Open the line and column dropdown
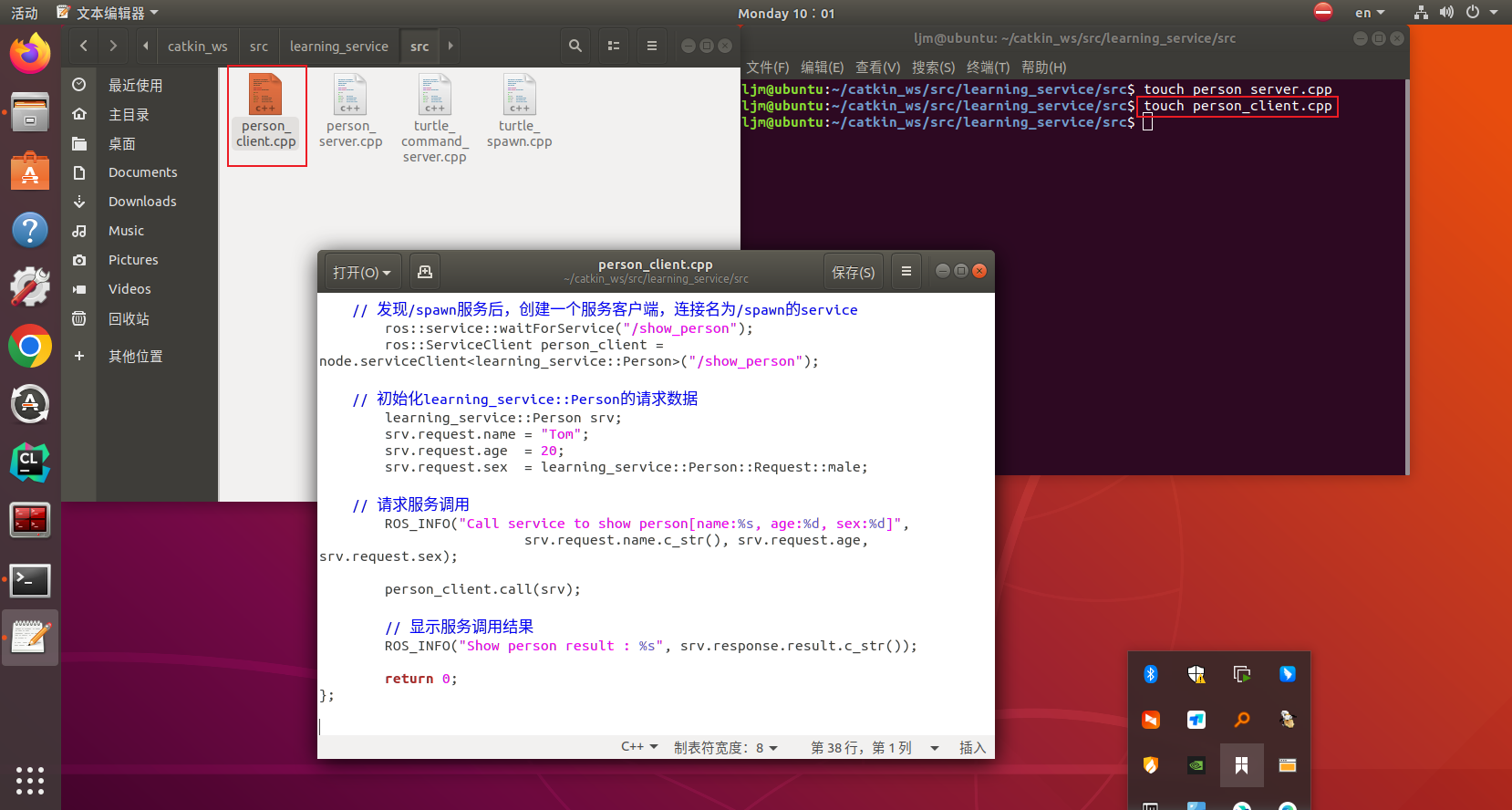Screen dimensions: 1512x810 tap(875, 747)
